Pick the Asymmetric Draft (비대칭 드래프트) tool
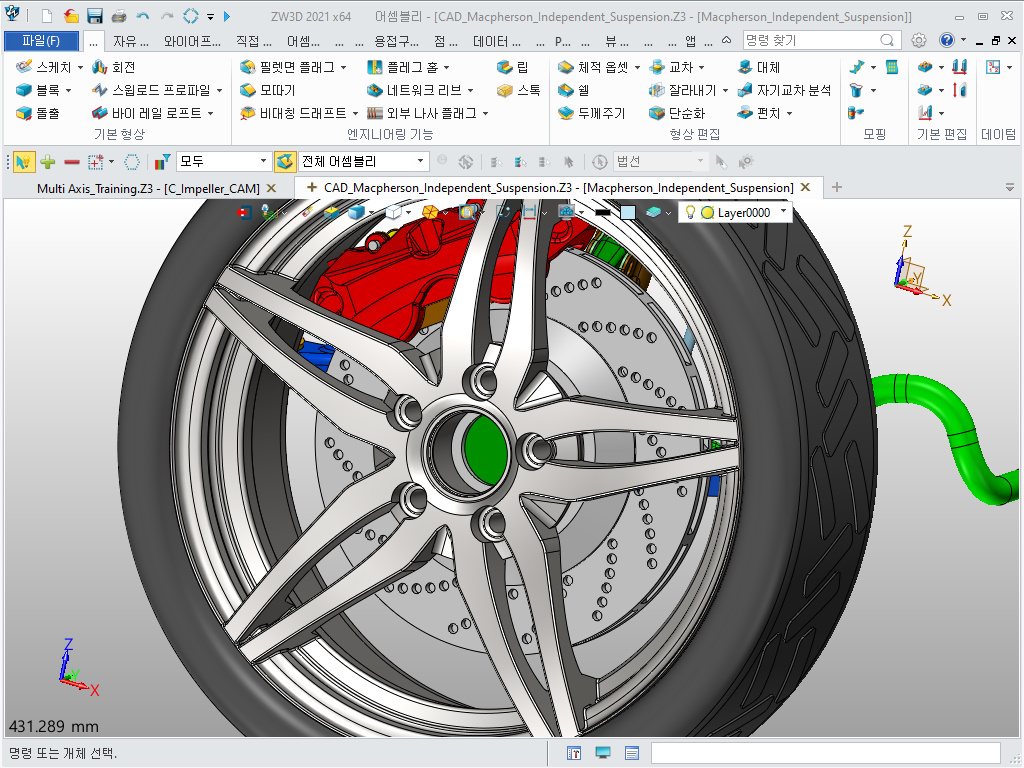The image size is (1024, 768). point(294,113)
